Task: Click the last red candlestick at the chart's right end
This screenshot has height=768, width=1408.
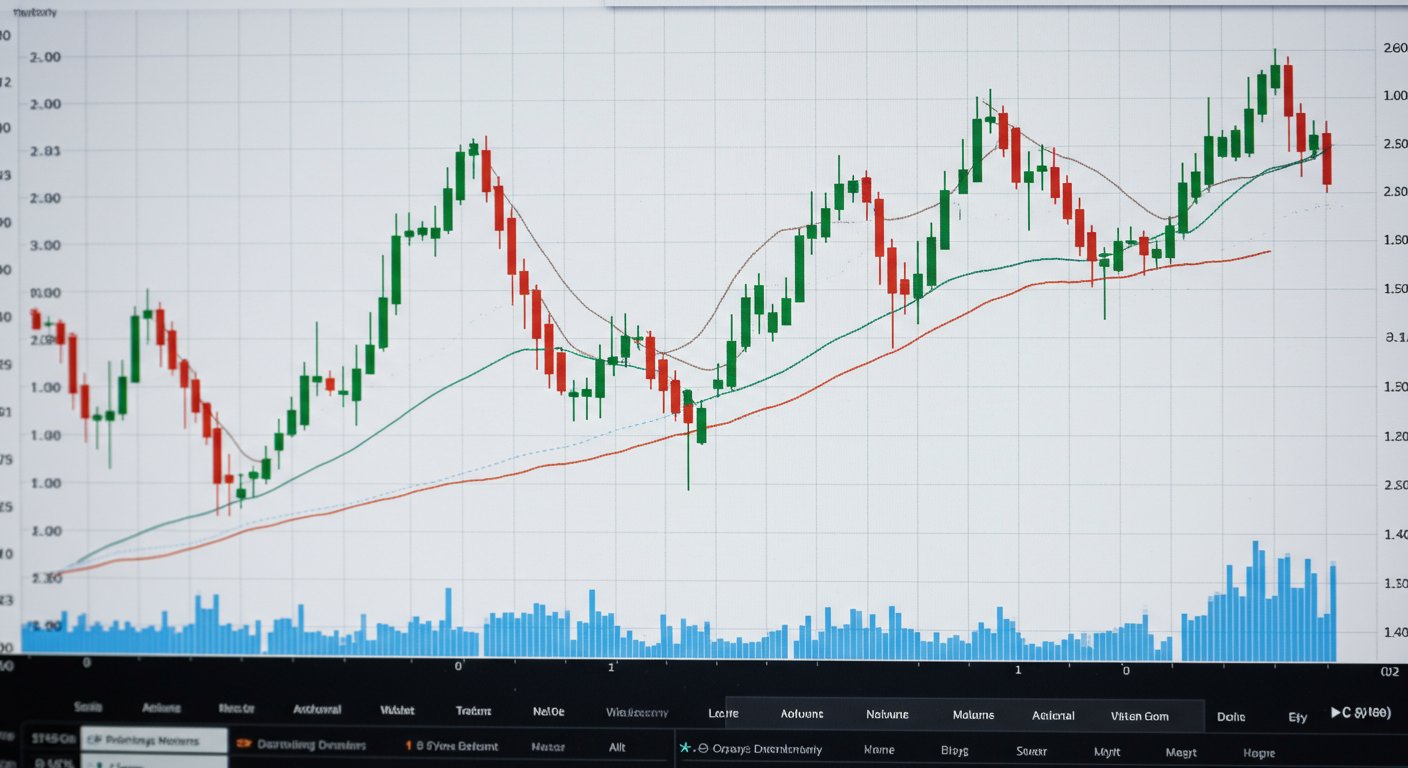Action: click(x=1327, y=158)
